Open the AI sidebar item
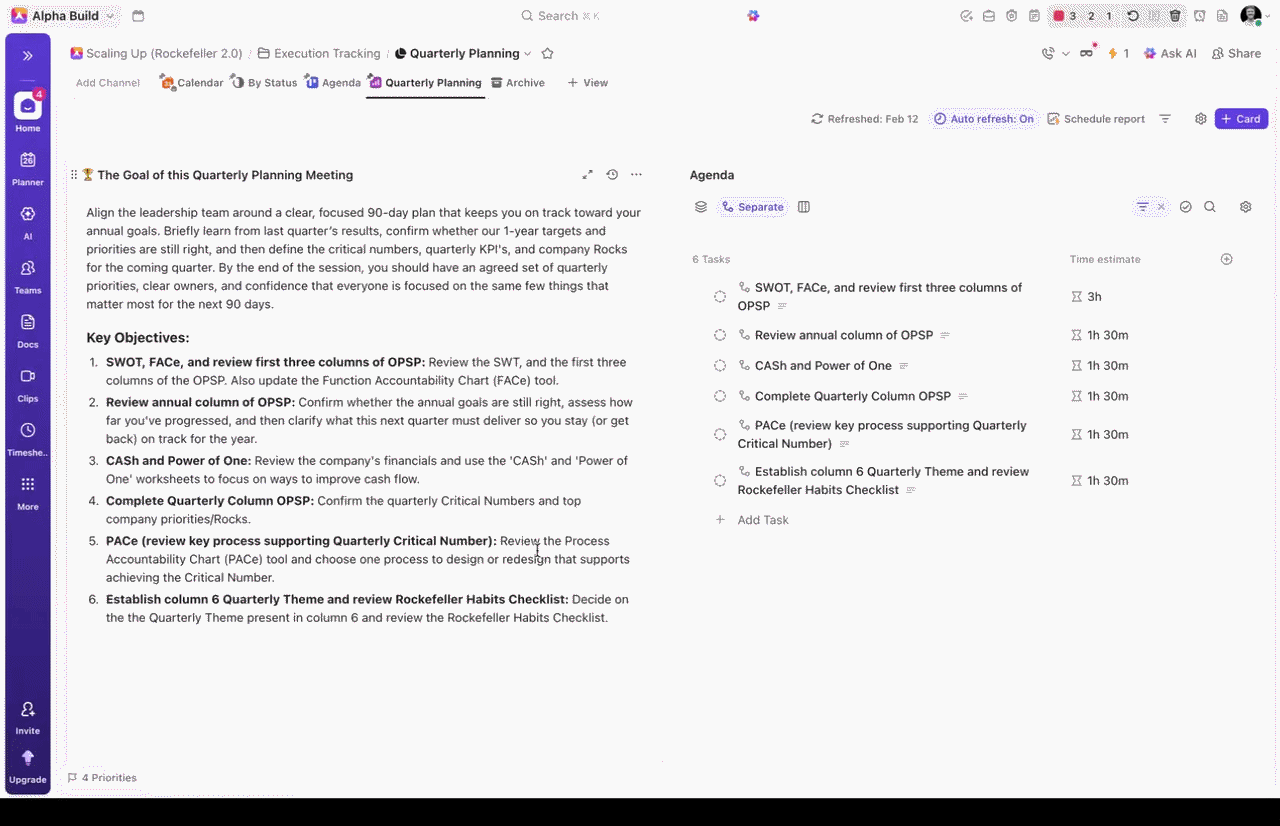Viewport: 1280px width, 826px height. pyautogui.click(x=28, y=221)
